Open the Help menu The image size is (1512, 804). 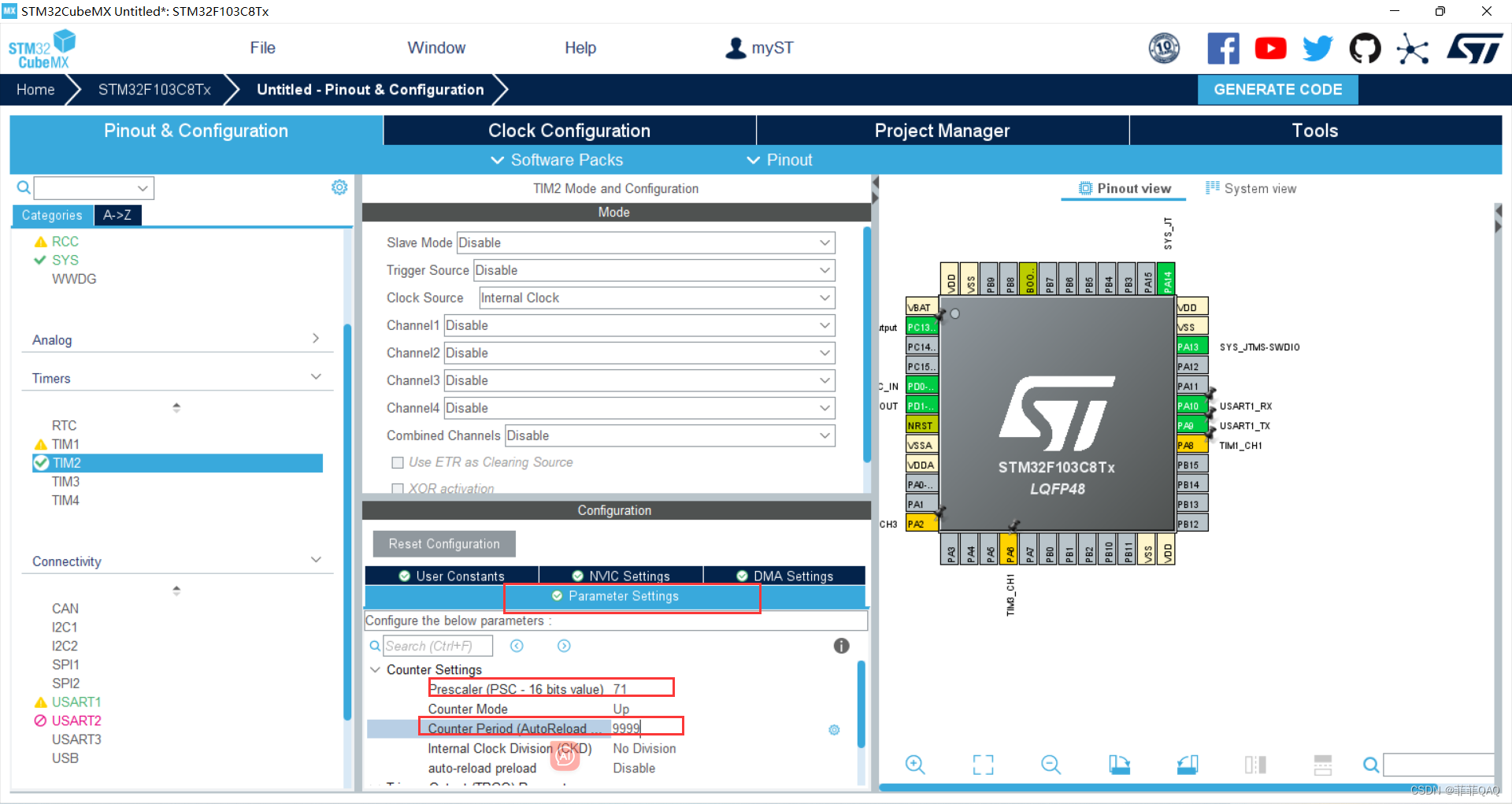point(580,48)
